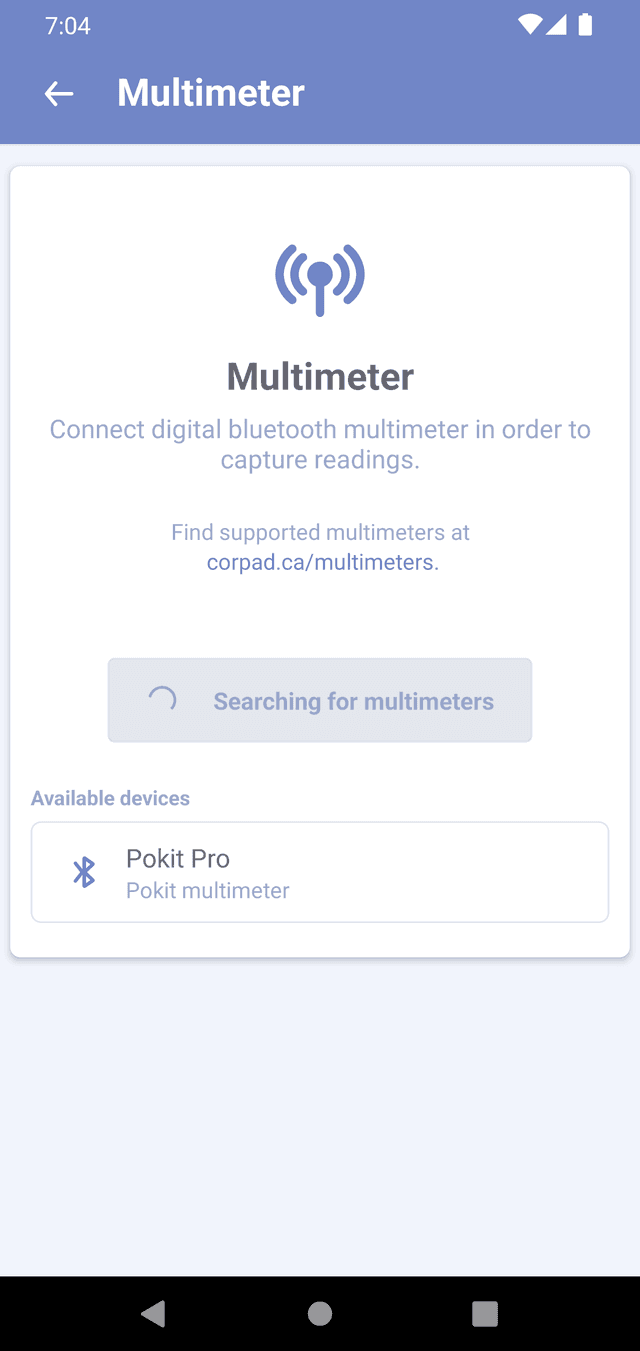
Task: Click the Bluetooth icon beside Pokit Pro
Action: (x=84, y=872)
